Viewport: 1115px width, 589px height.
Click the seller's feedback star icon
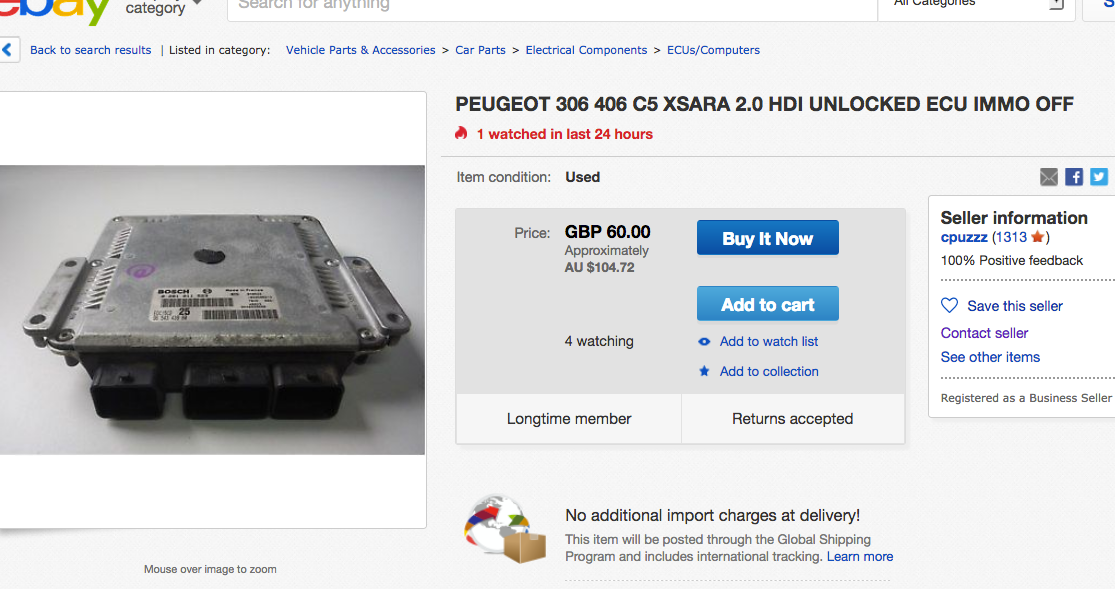[x=1037, y=237]
